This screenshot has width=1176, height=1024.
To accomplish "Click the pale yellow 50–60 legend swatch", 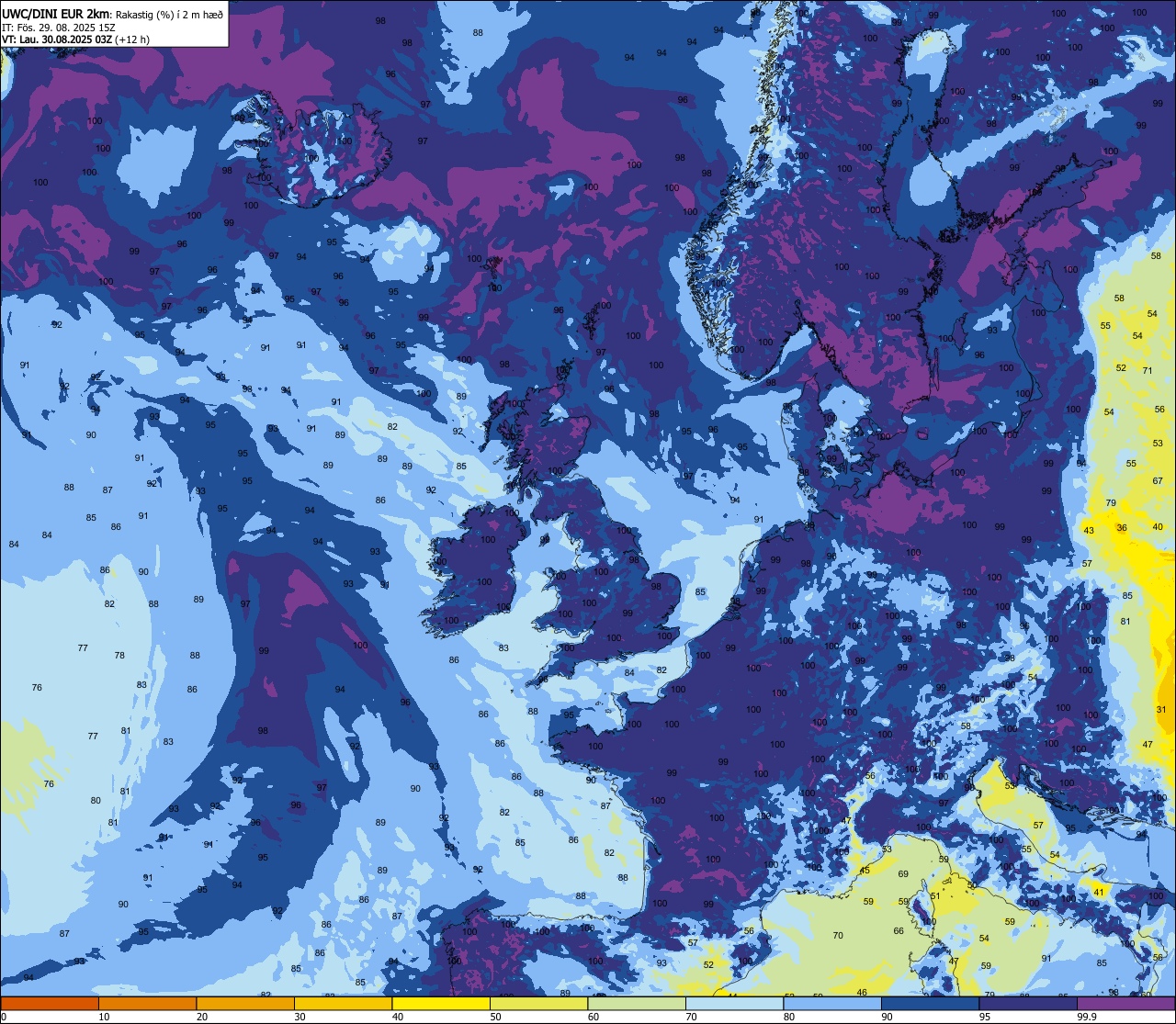I will pyautogui.click(x=538, y=1003).
